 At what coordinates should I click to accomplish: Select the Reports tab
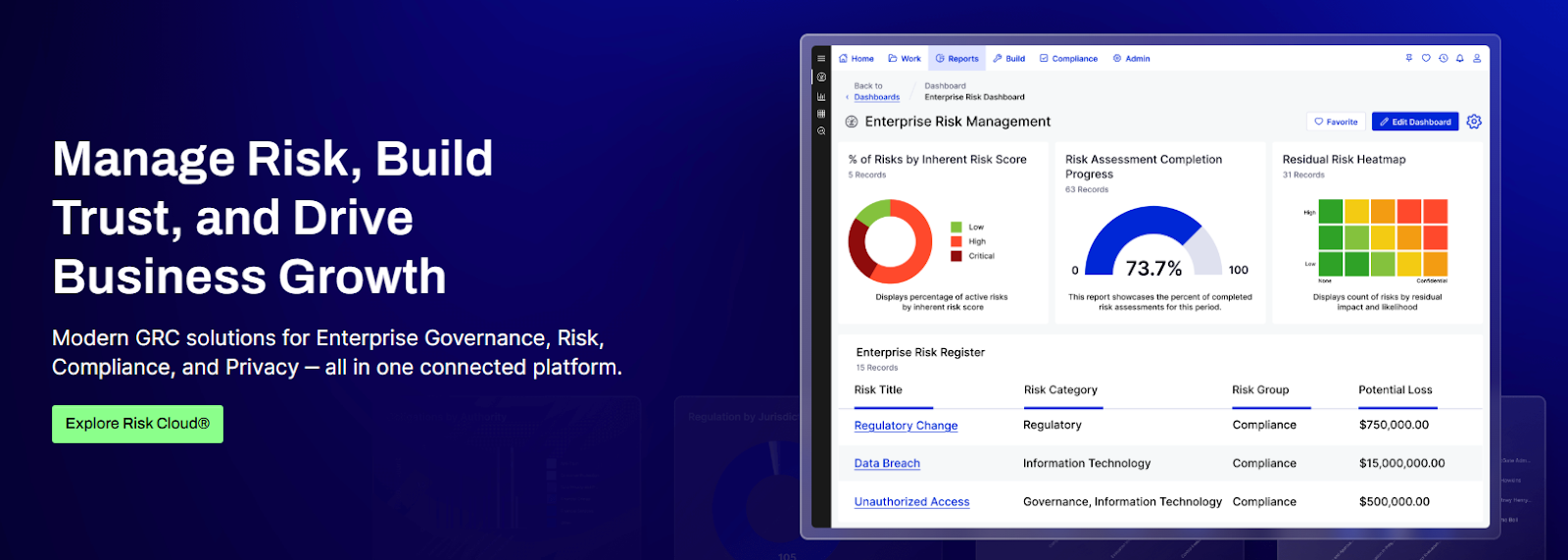(957, 59)
